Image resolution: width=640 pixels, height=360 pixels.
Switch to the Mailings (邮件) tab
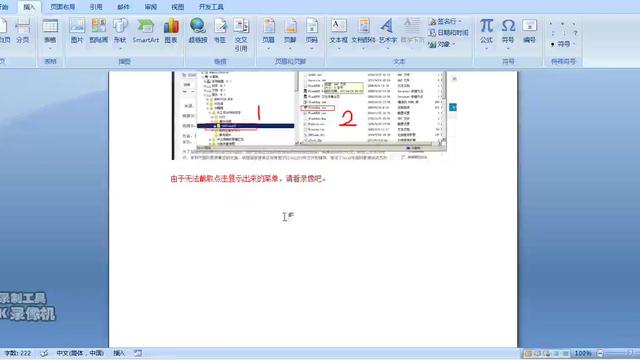click(x=123, y=7)
